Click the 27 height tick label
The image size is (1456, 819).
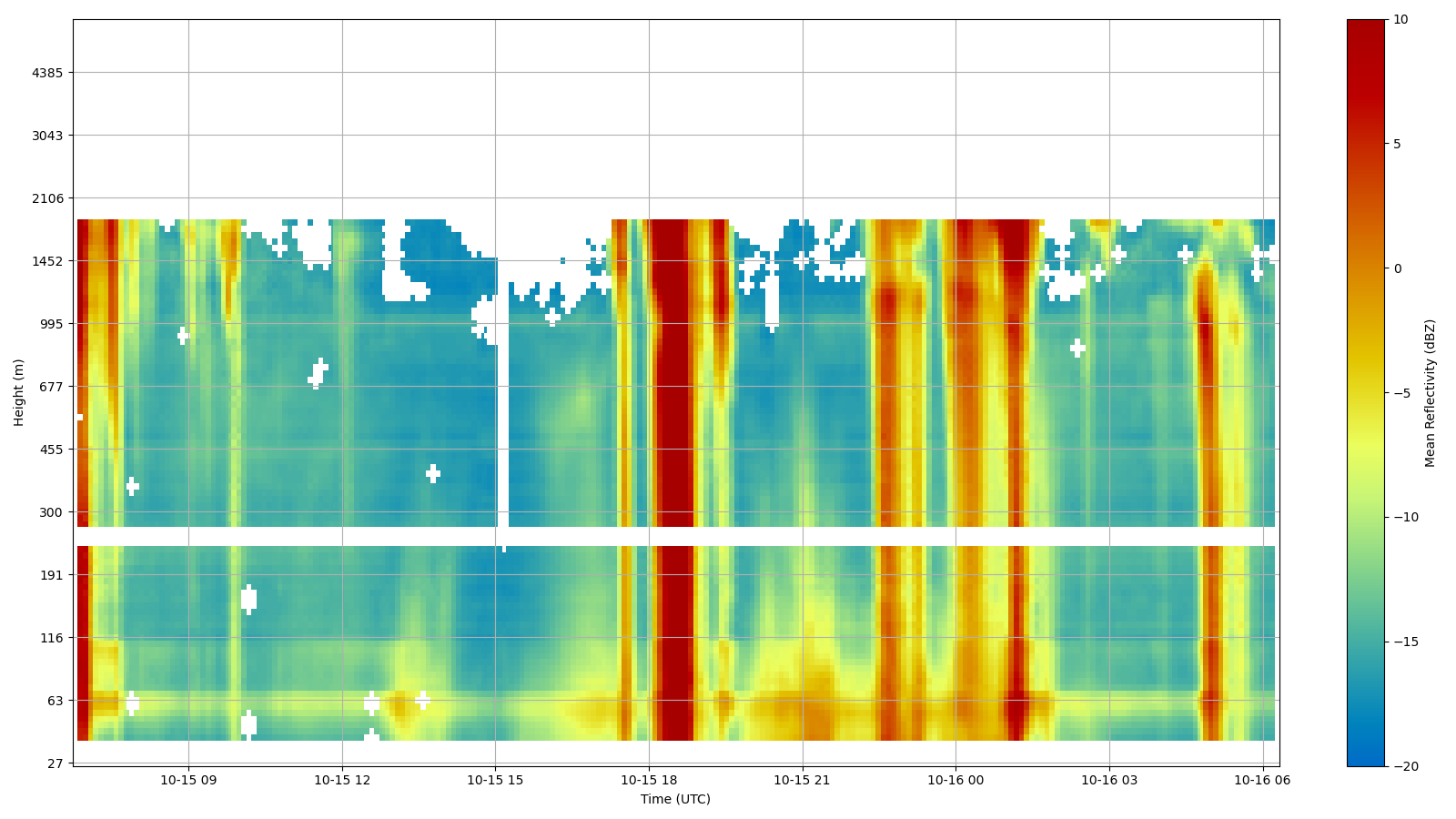point(55,763)
